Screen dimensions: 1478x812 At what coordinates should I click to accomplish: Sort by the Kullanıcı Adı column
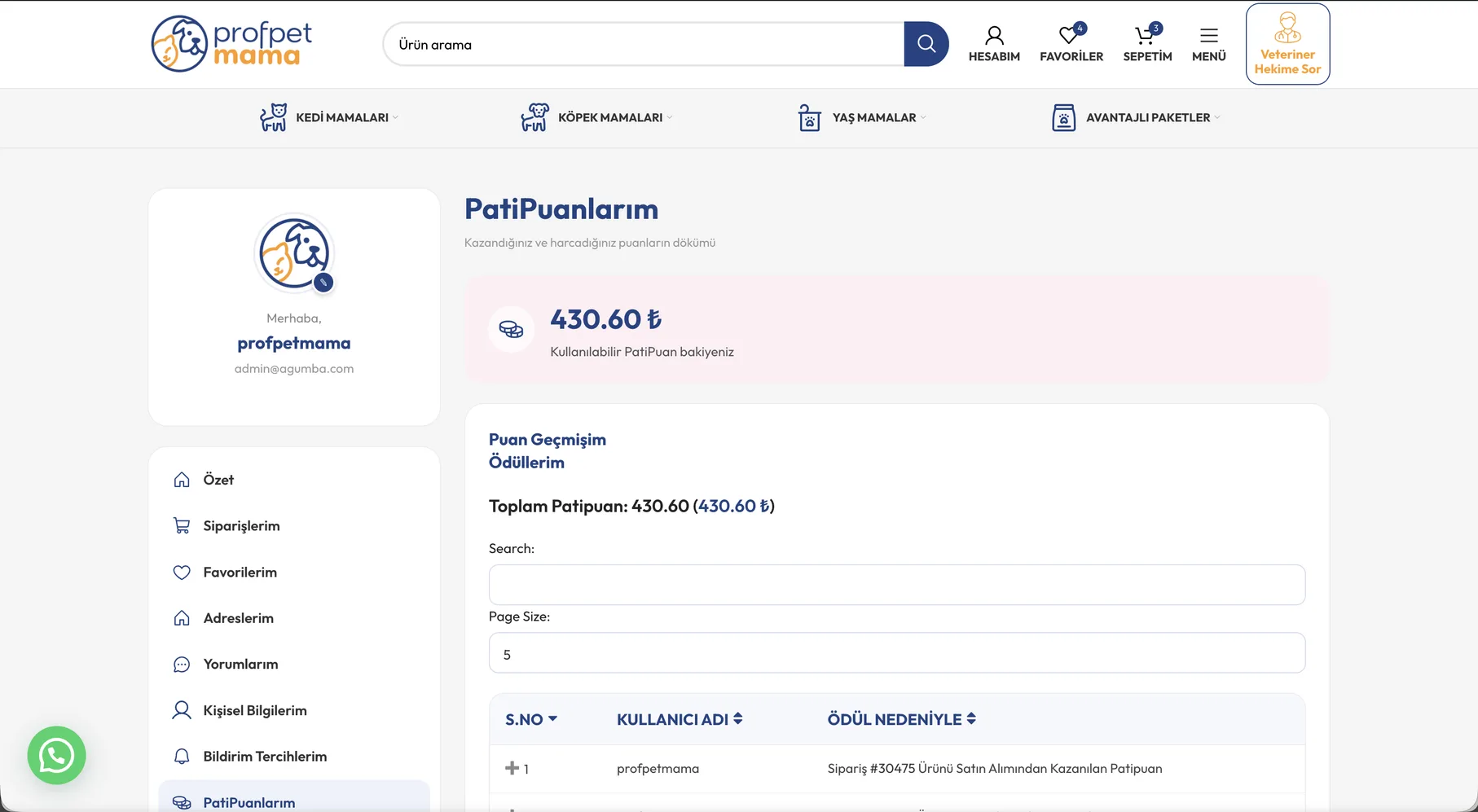tap(680, 719)
